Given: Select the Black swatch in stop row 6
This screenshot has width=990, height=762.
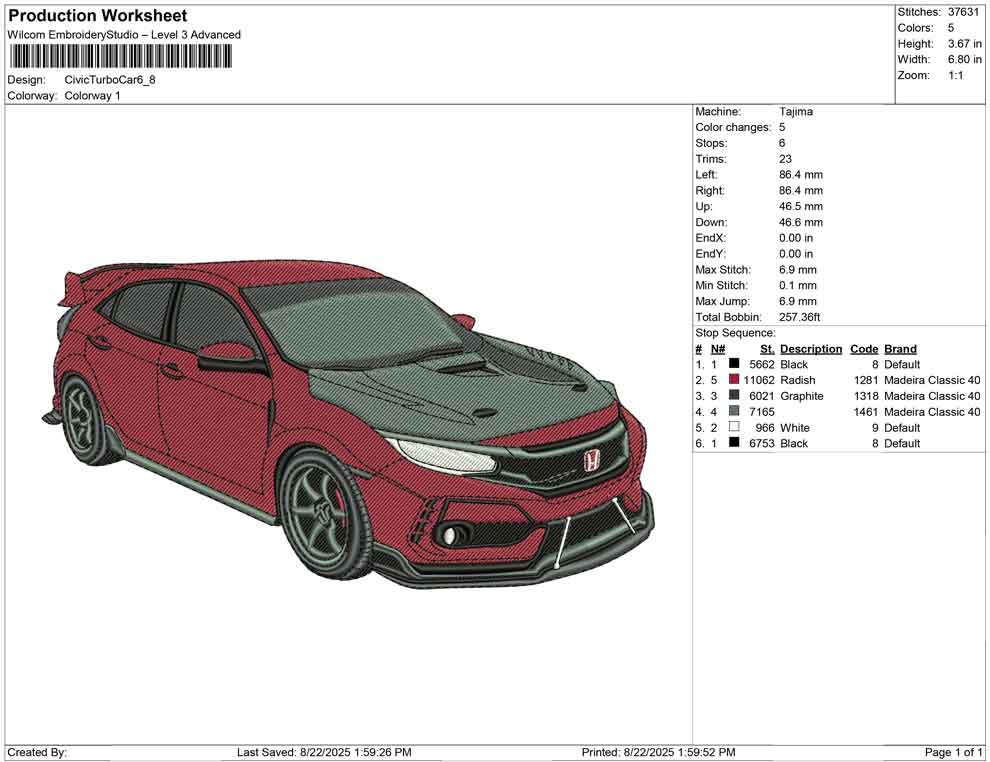Looking at the screenshot, I should pos(734,443).
